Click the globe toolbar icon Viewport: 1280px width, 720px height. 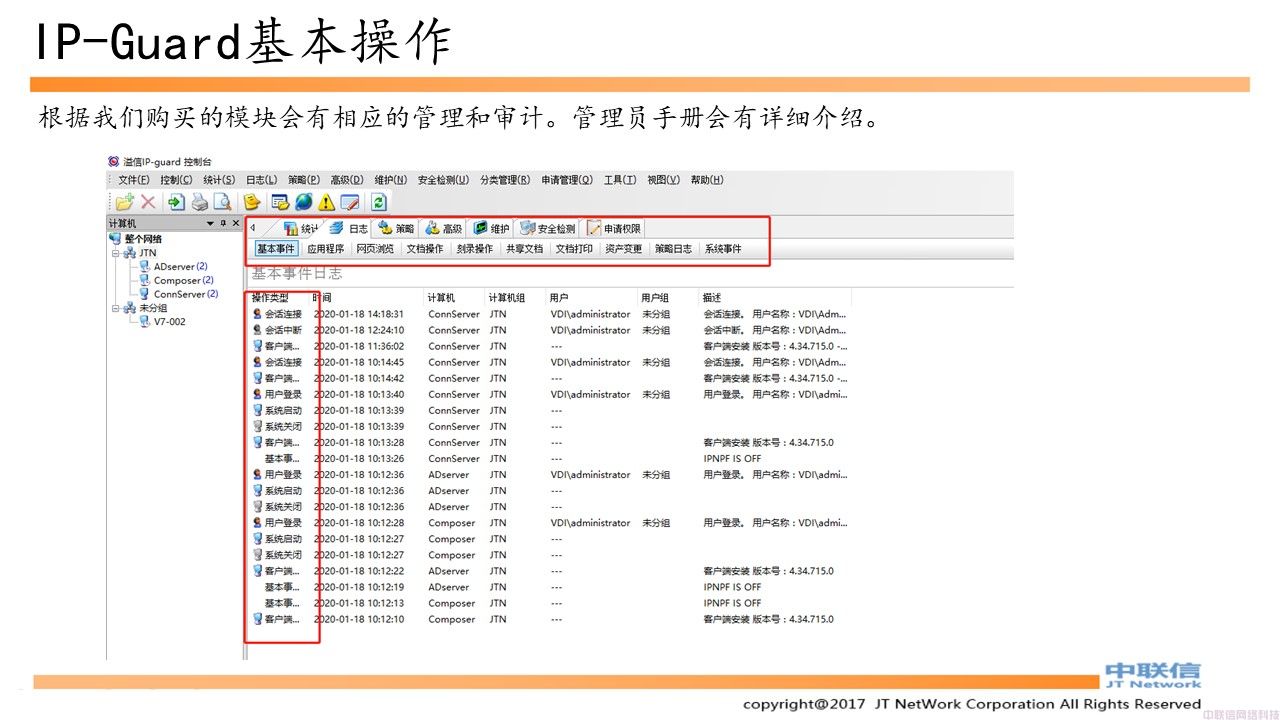pyautogui.click(x=303, y=202)
